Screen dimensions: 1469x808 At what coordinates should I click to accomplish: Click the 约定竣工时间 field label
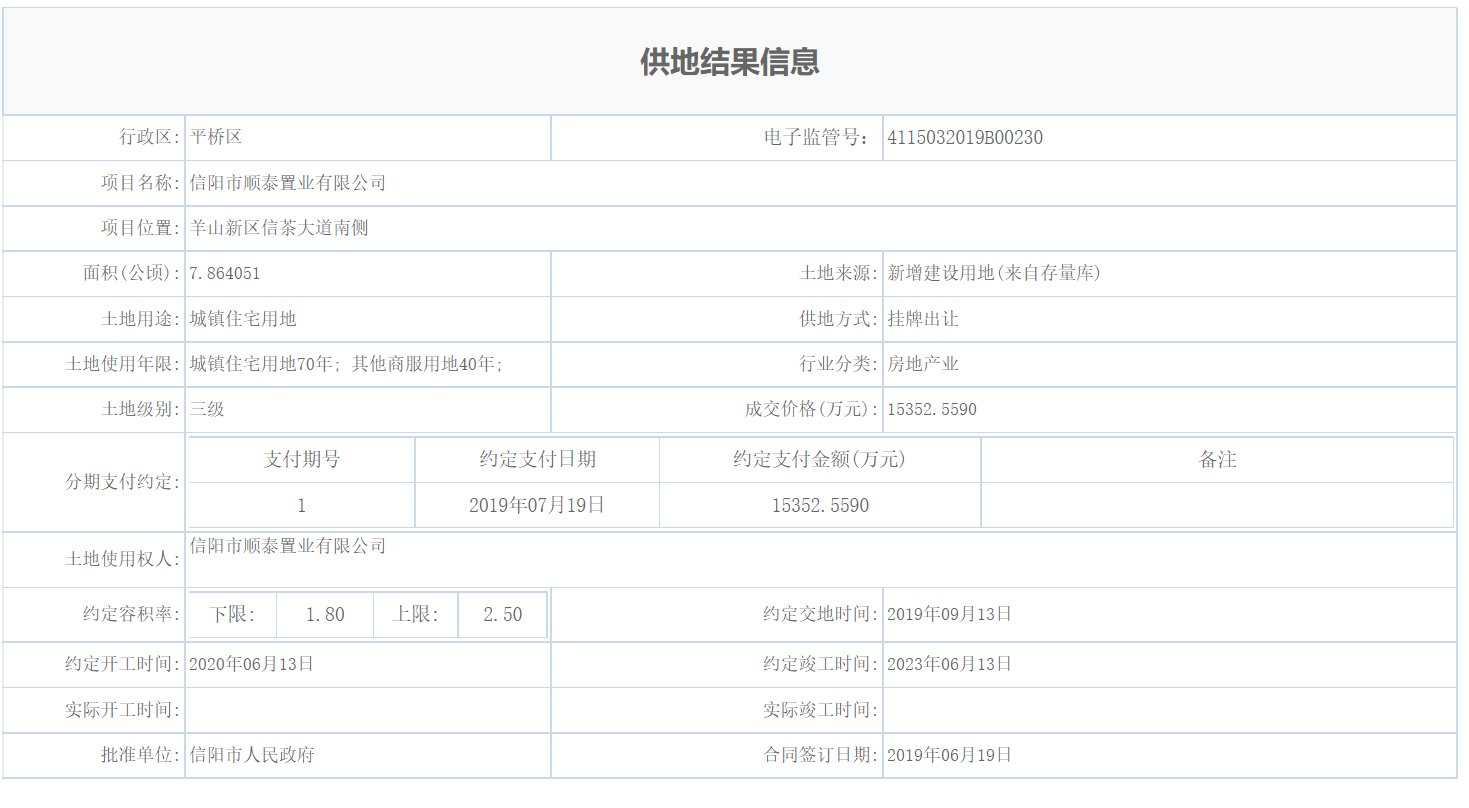821,664
